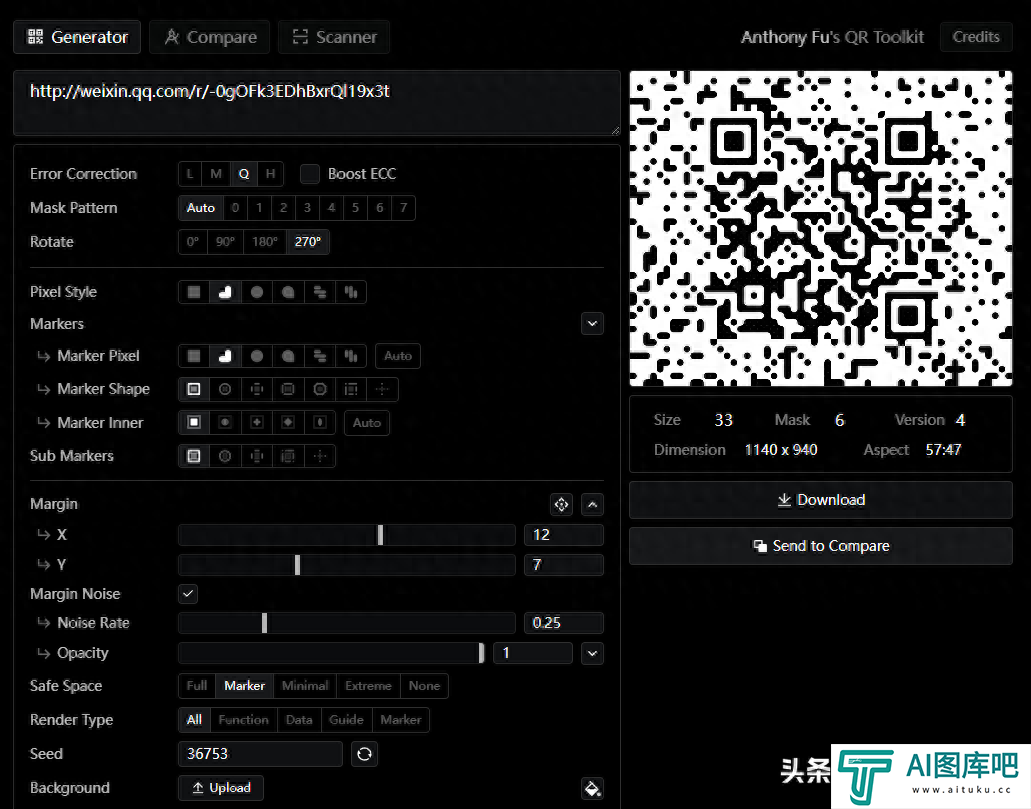Set Sub Markers to the square icon
Viewport: 1031px width, 809px height.
[194, 456]
